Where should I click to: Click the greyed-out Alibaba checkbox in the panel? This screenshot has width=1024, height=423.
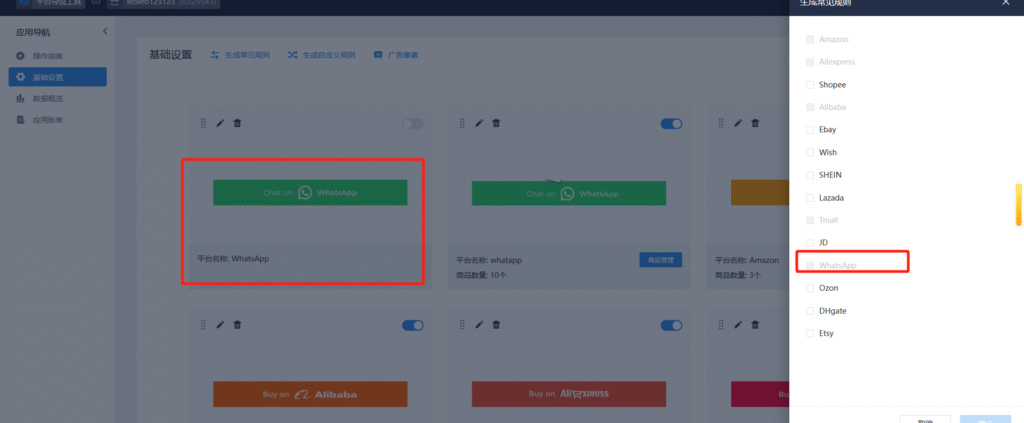click(810, 107)
